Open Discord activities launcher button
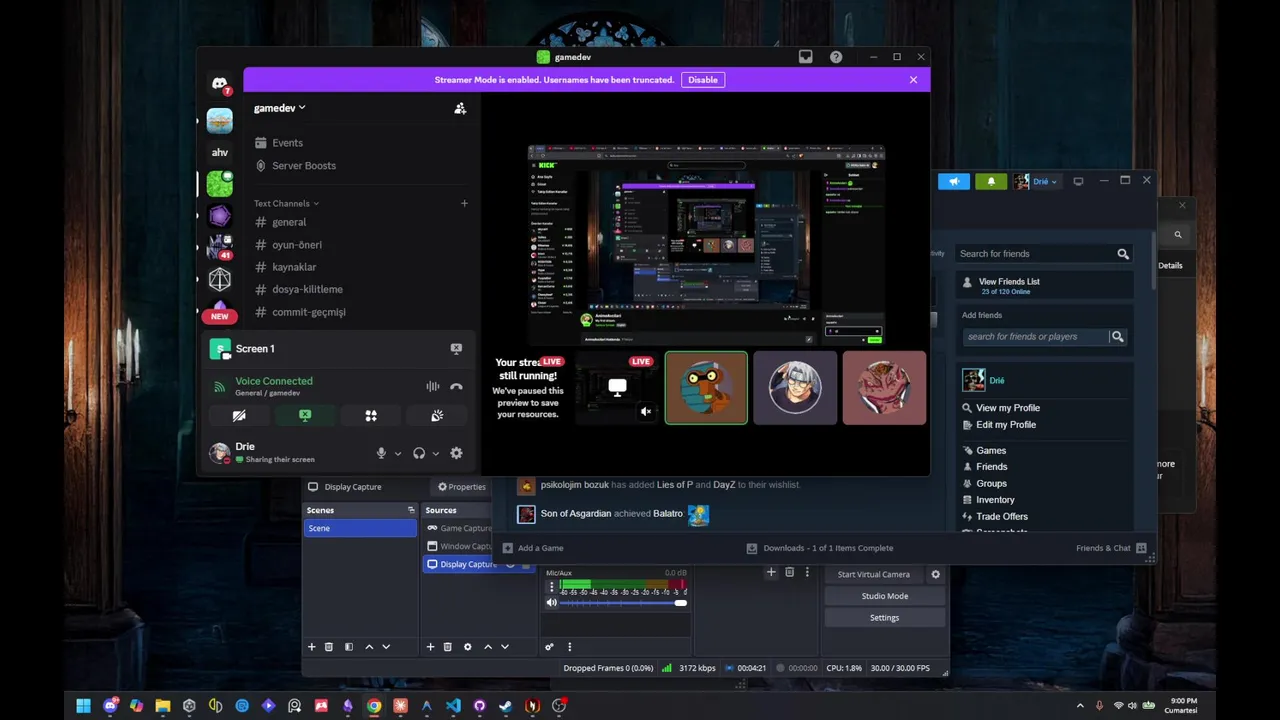 (x=371, y=415)
